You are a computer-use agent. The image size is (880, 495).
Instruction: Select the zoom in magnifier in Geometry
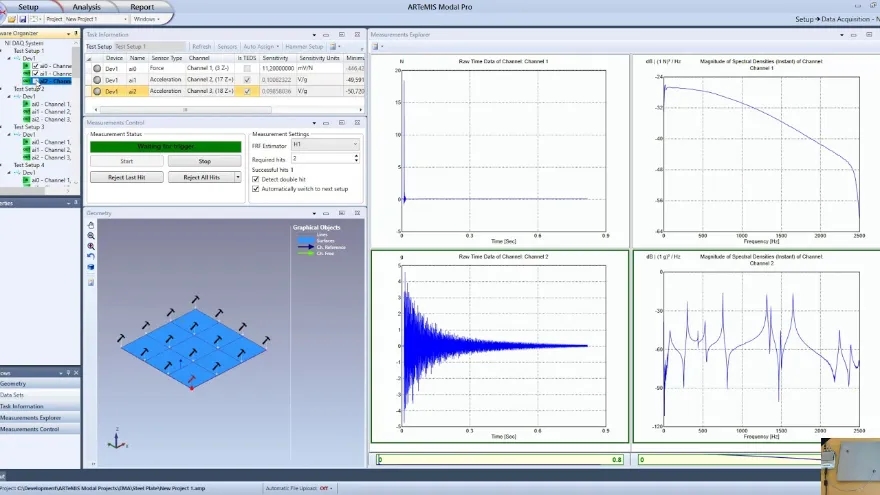coord(91,246)
